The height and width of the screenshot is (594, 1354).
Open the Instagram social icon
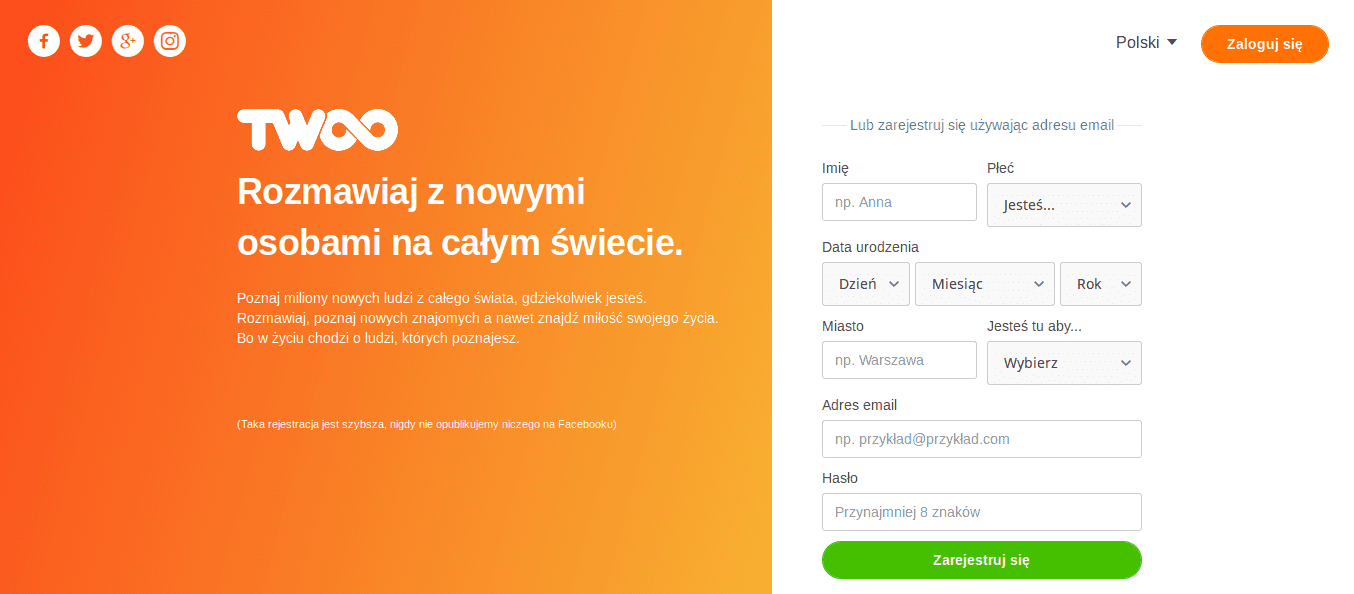pos(170,41)
